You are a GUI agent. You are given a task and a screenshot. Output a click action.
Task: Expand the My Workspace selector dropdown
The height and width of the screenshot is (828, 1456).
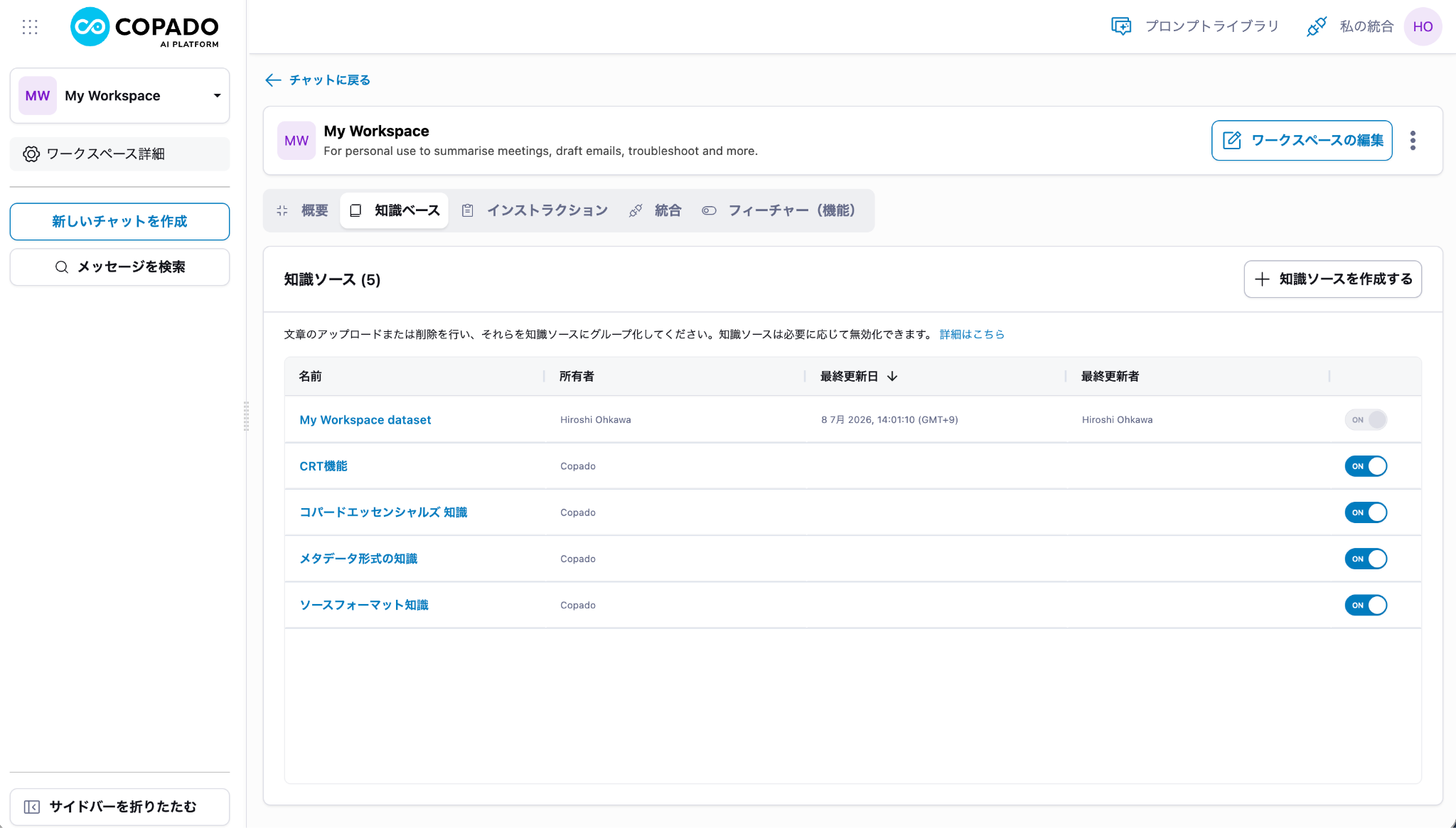coord(119,96)
